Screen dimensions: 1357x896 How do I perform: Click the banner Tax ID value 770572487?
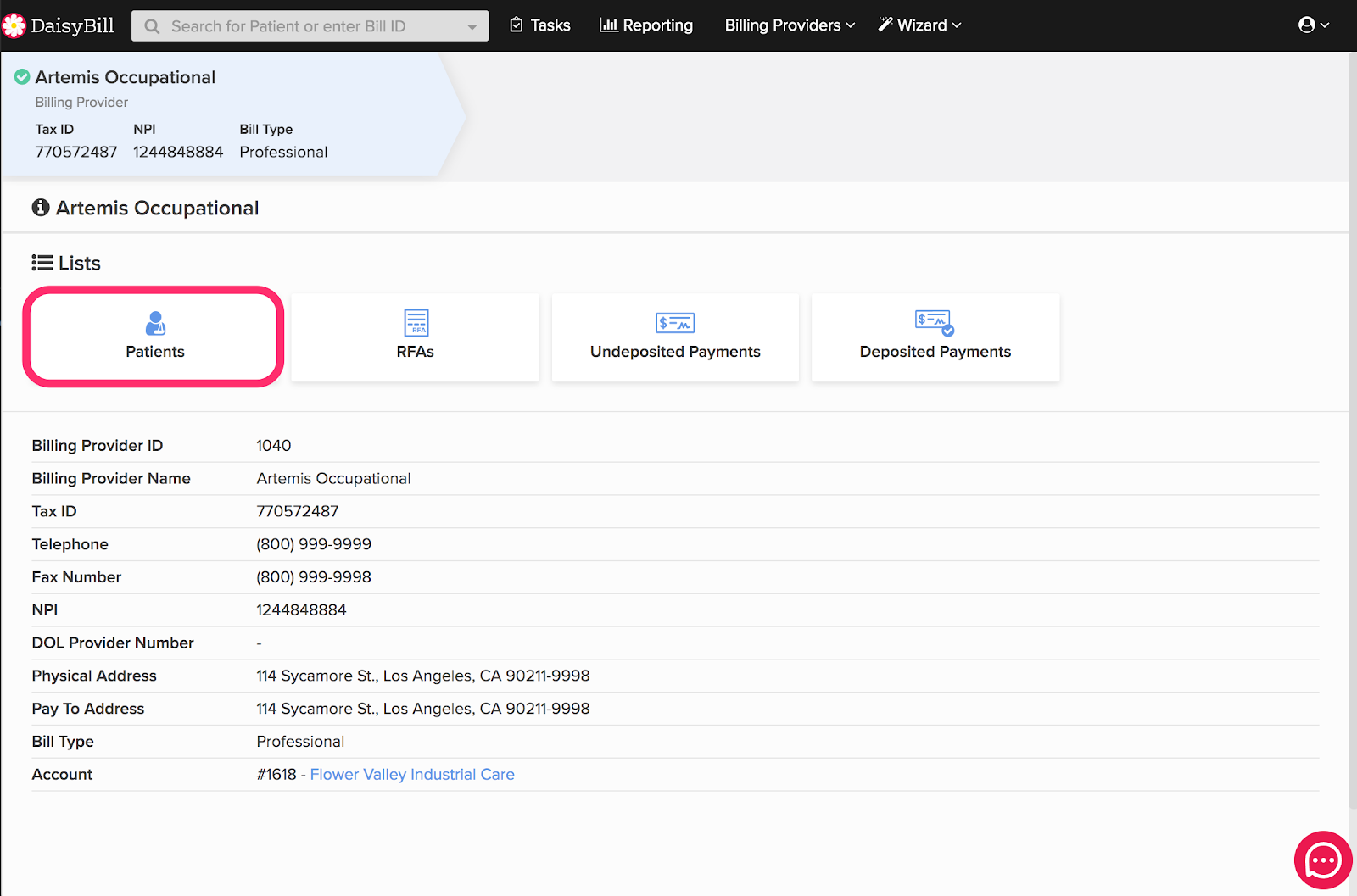pyautogui.click(x=76, y=152)
